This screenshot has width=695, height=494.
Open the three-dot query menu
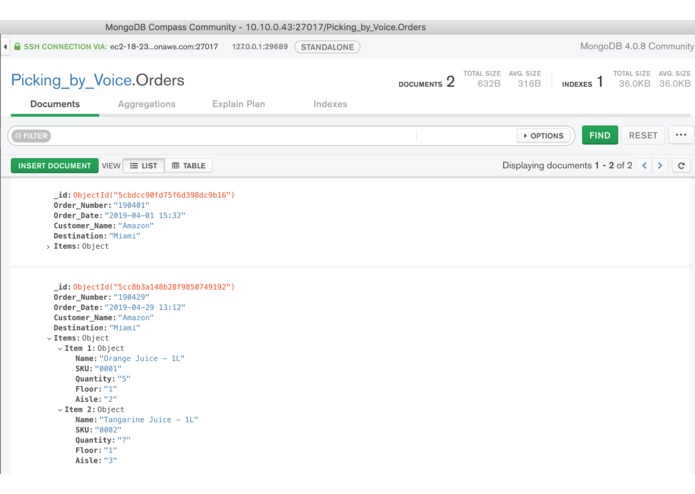pos(681,135)
